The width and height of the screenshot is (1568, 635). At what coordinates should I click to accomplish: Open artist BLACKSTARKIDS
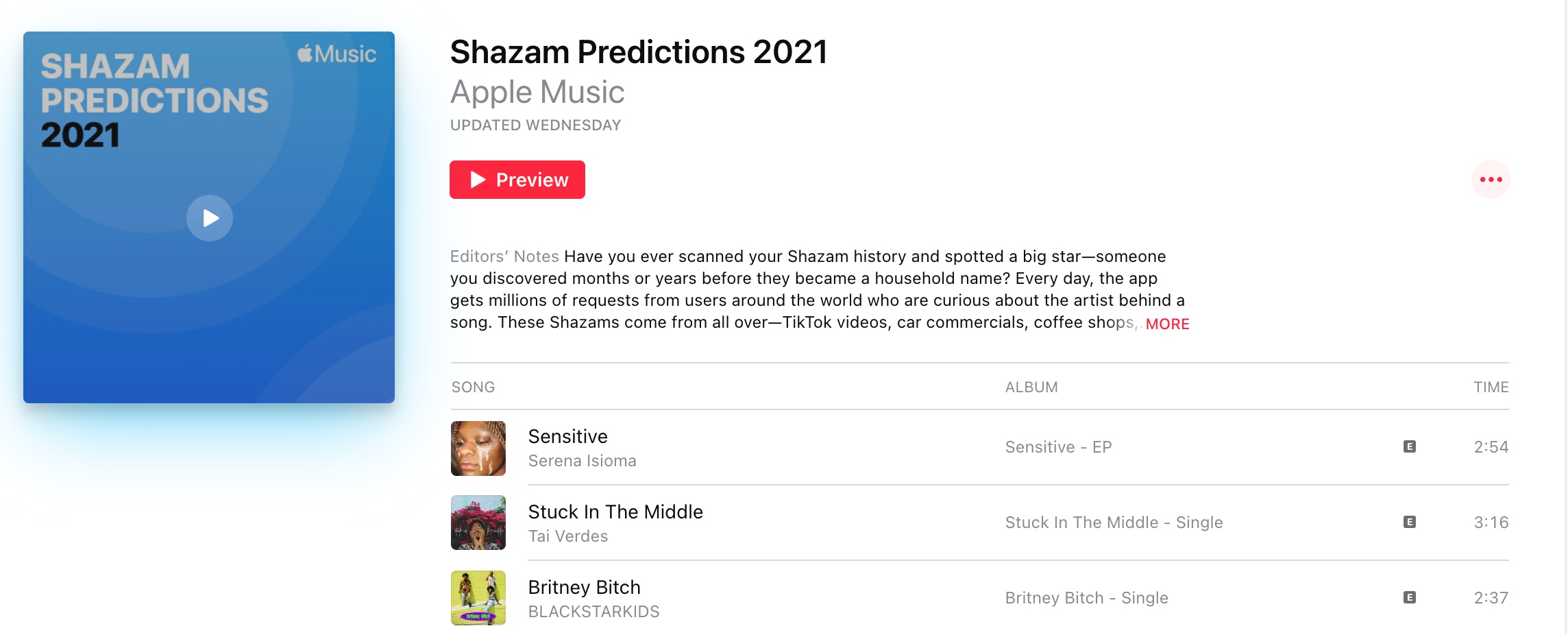tap(593, 612)
